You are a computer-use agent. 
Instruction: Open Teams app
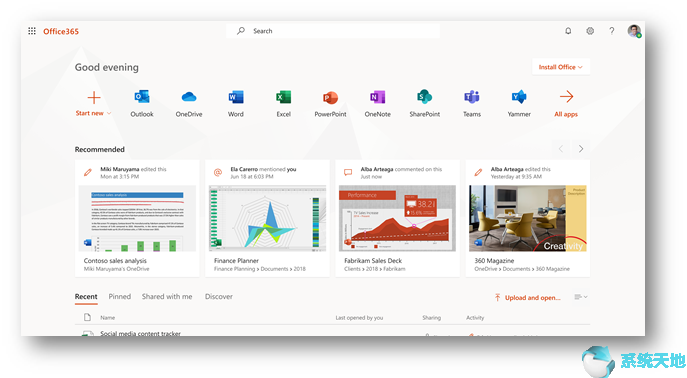point(472,97)
